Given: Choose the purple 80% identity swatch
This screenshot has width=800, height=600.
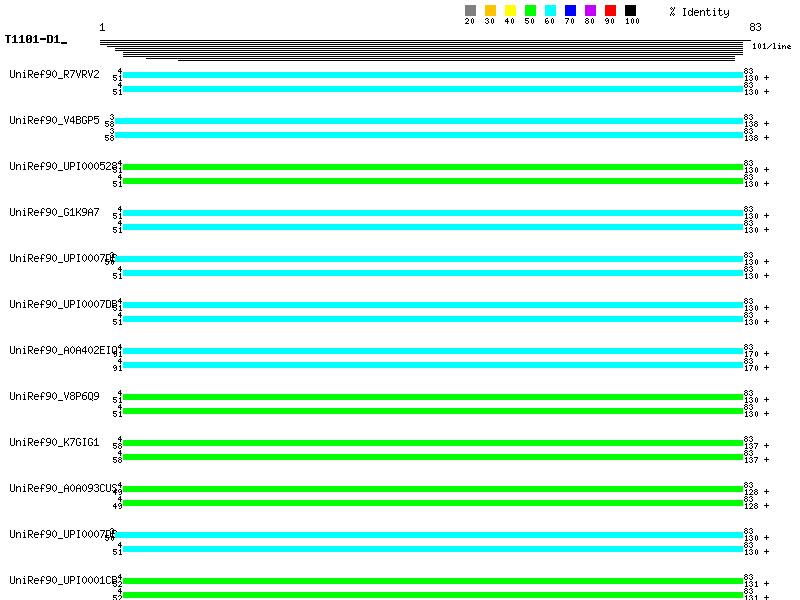Looking at the screenshot, I should [x=590, y=11].
